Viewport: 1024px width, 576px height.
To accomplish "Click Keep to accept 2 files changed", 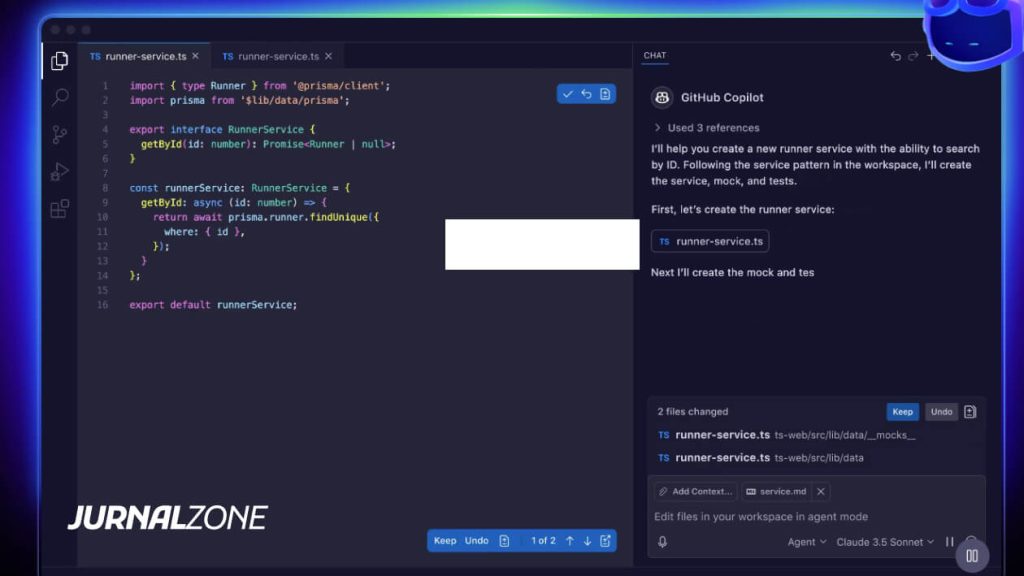I will pos(902,411).
